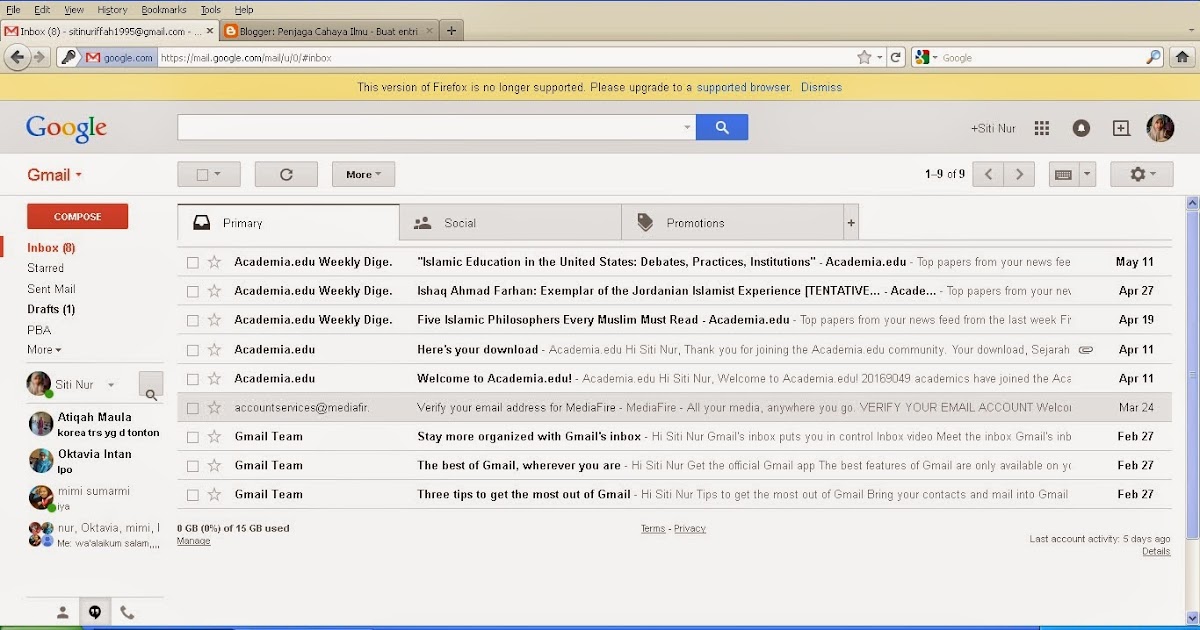Screen dimensions: 1200x630
Task: Star the Three tips Gmail email
Action: pos(214,494)
